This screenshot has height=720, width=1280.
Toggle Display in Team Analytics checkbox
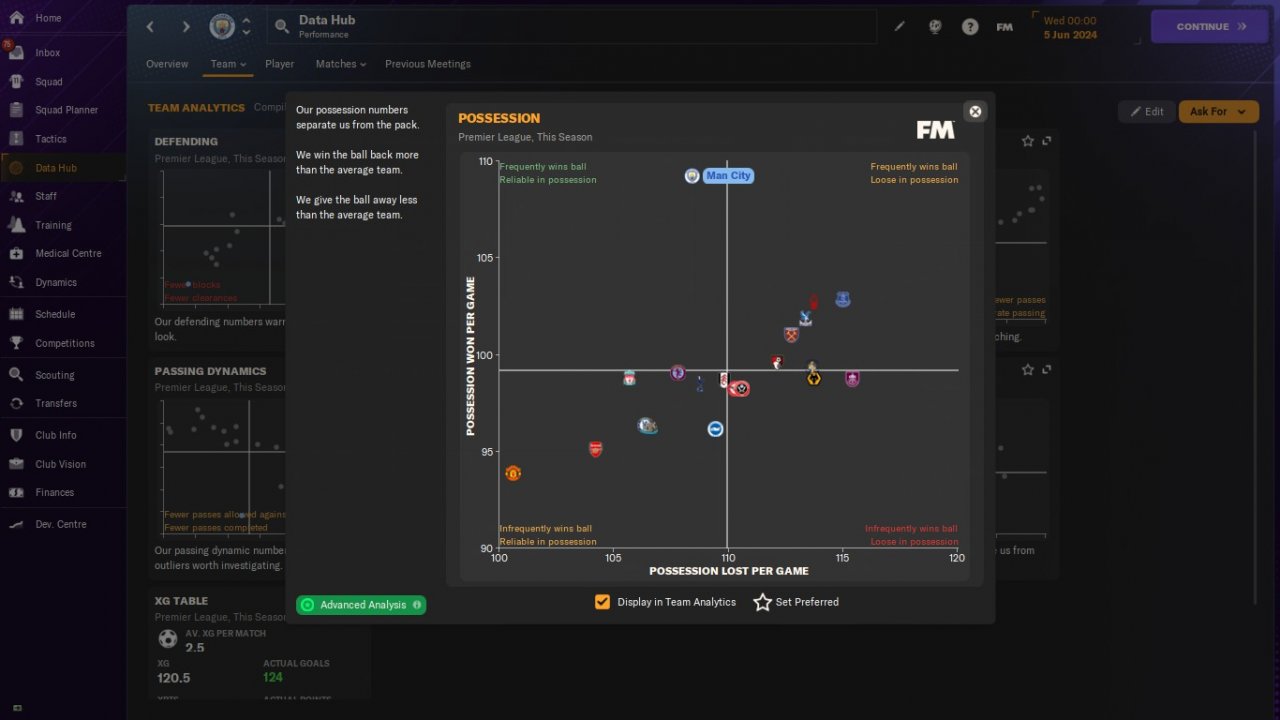pos(602,602)
